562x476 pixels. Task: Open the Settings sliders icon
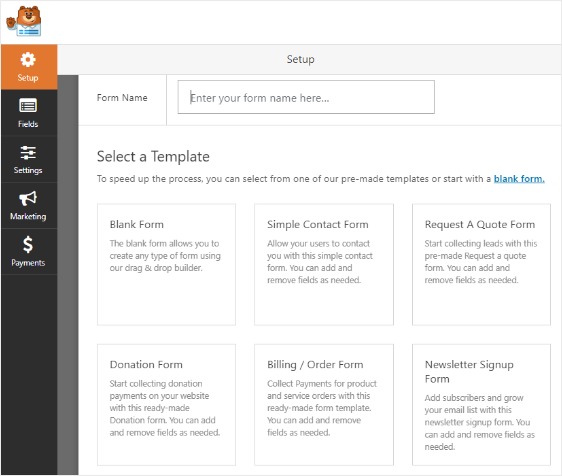click(x=28, y=152)
